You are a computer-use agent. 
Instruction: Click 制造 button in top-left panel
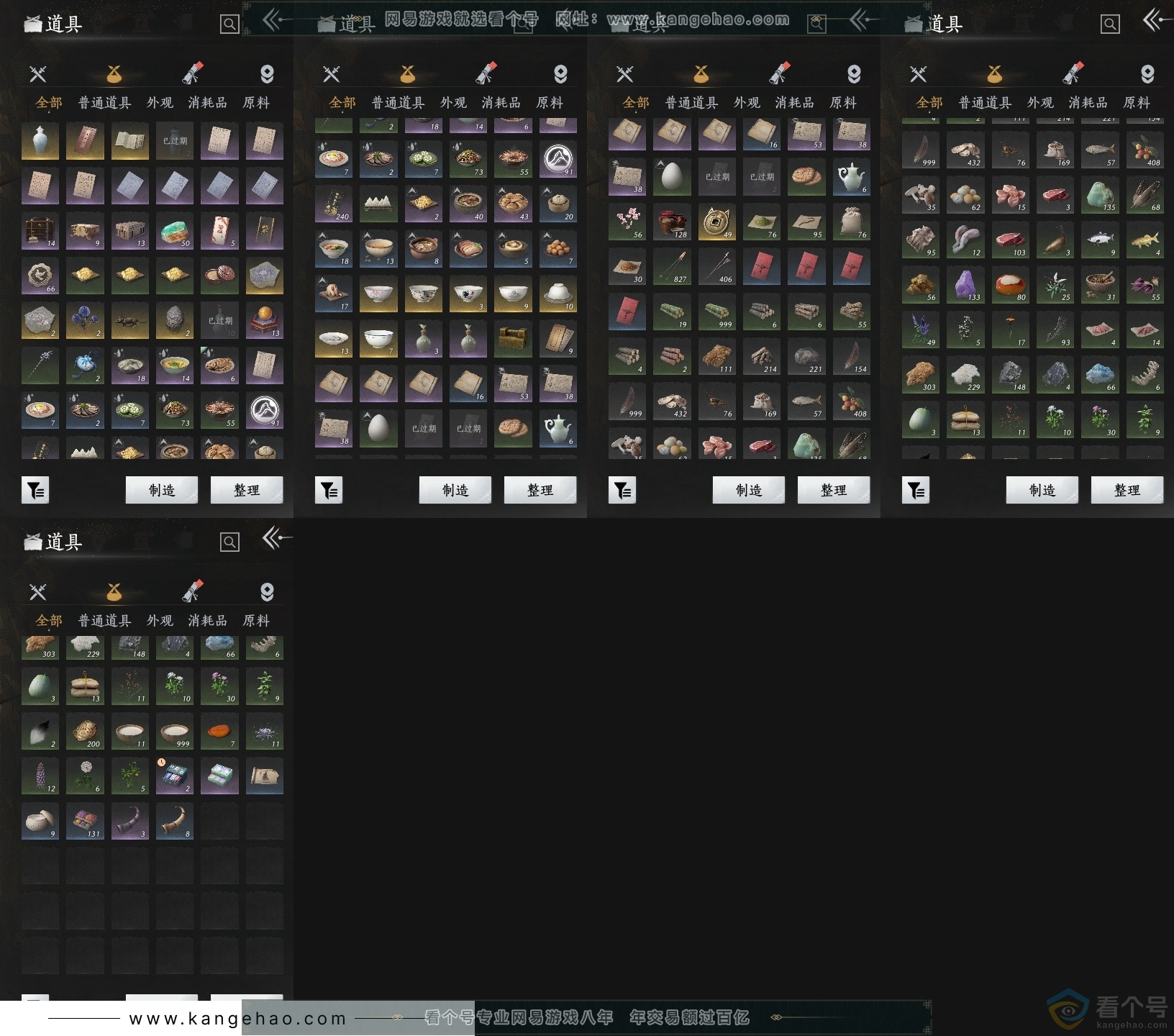point(162,490)
